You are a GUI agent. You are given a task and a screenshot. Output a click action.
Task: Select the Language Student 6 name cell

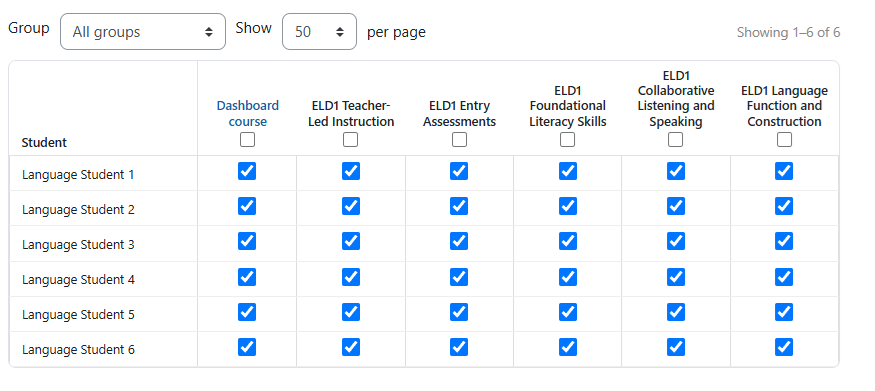[103, 349]
